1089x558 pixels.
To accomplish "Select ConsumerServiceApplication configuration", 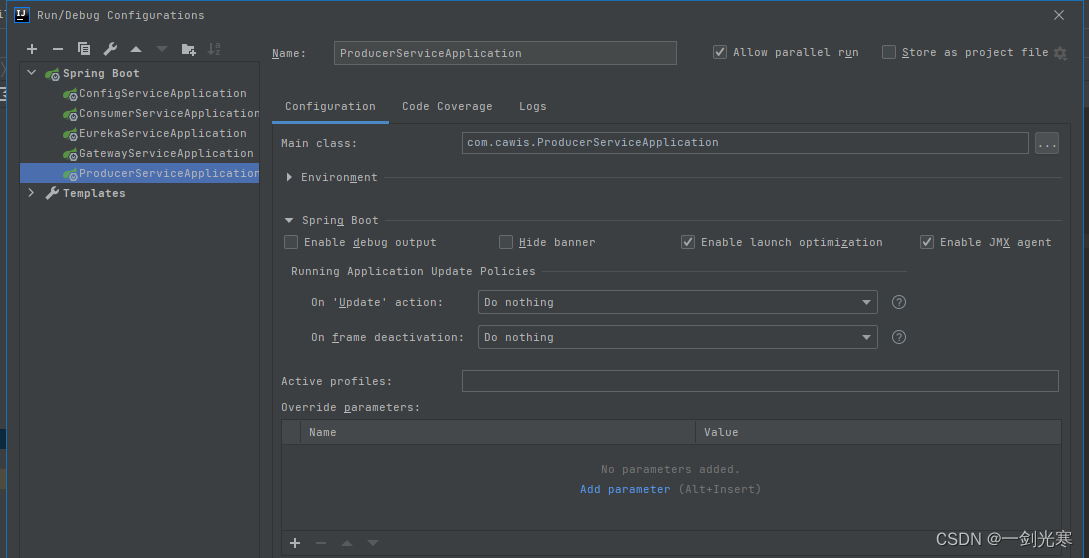I will [169, 113].
